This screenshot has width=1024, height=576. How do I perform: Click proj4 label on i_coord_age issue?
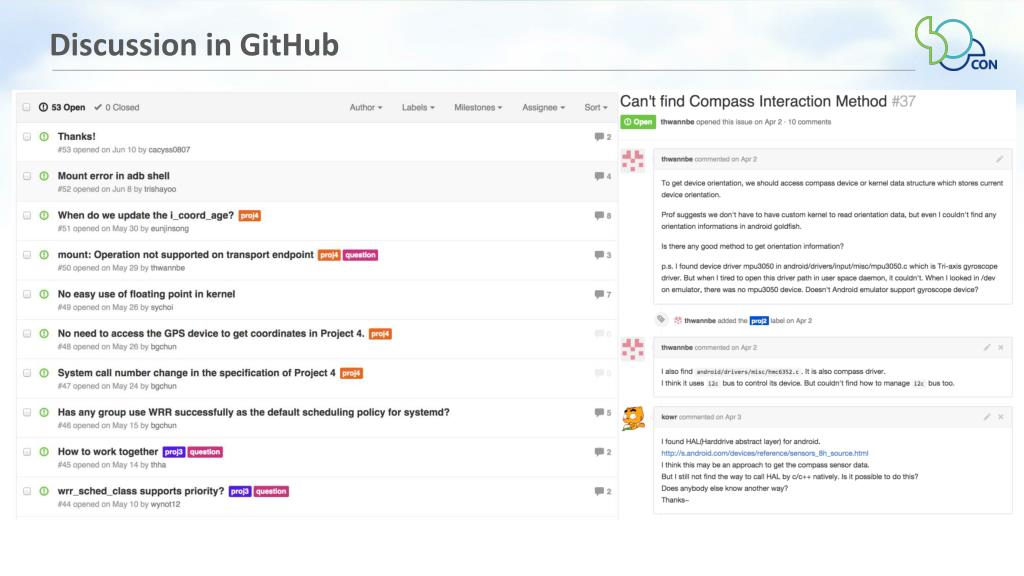click(249, 216)
